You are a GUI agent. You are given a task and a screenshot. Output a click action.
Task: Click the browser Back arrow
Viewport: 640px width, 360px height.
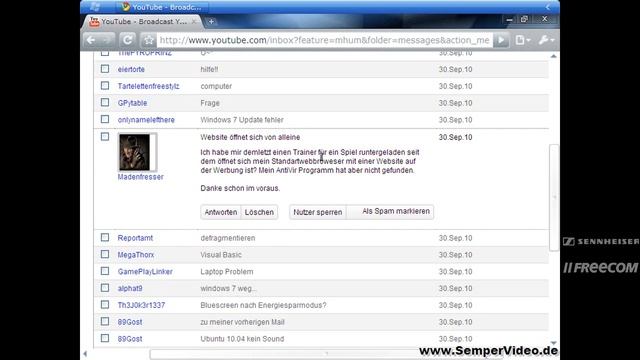tap(91, 40)
